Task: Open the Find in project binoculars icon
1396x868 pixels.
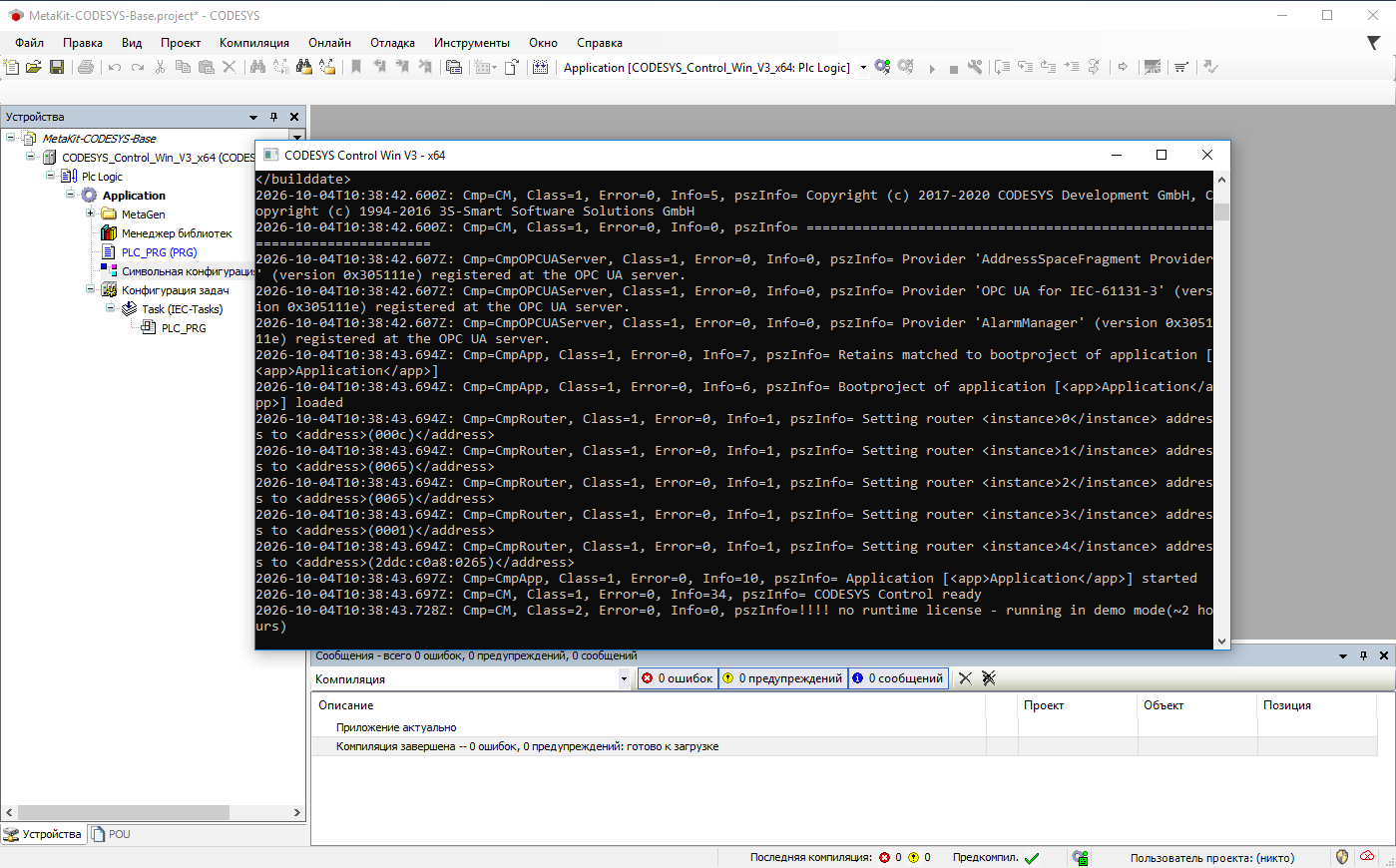Action: pyautogui.click(x=303, y=67)
